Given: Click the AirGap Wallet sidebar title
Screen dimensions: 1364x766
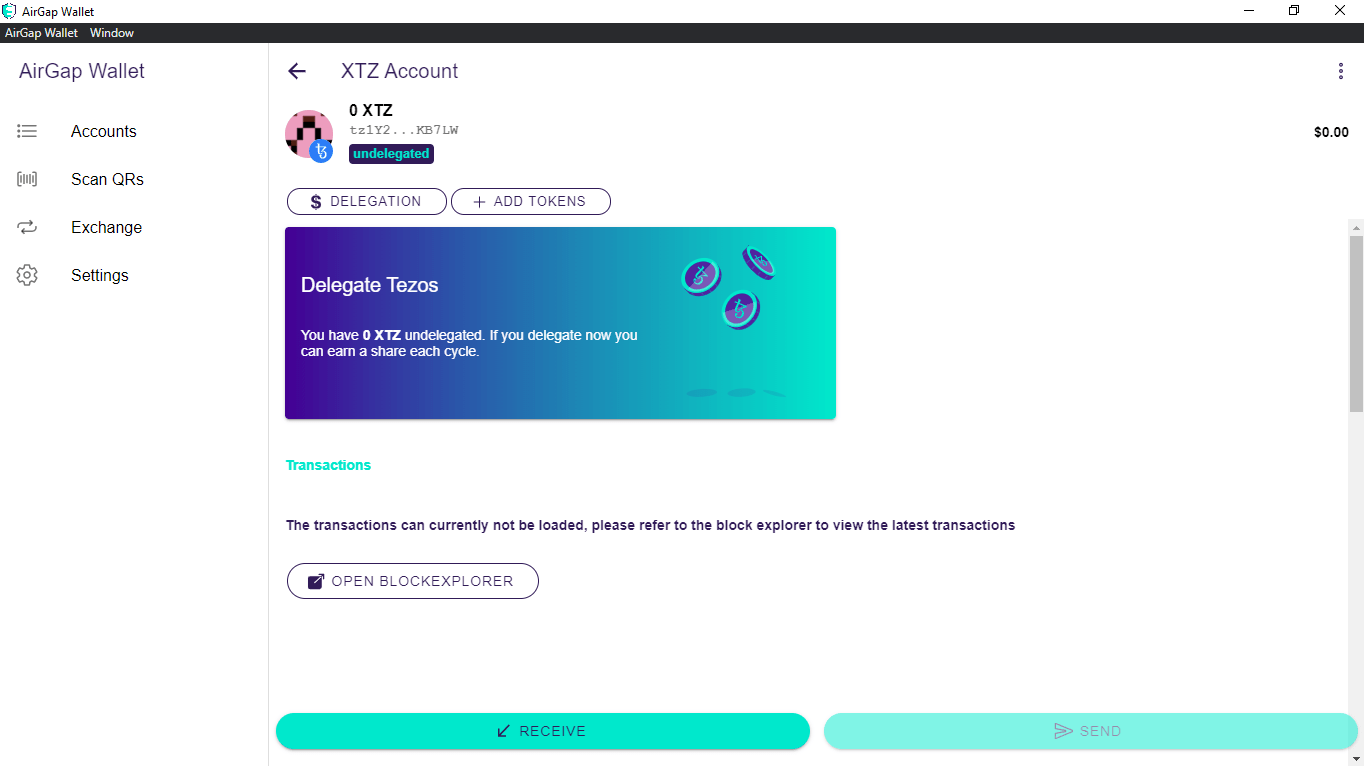Looking at the screenshot, I should (82, 71).
